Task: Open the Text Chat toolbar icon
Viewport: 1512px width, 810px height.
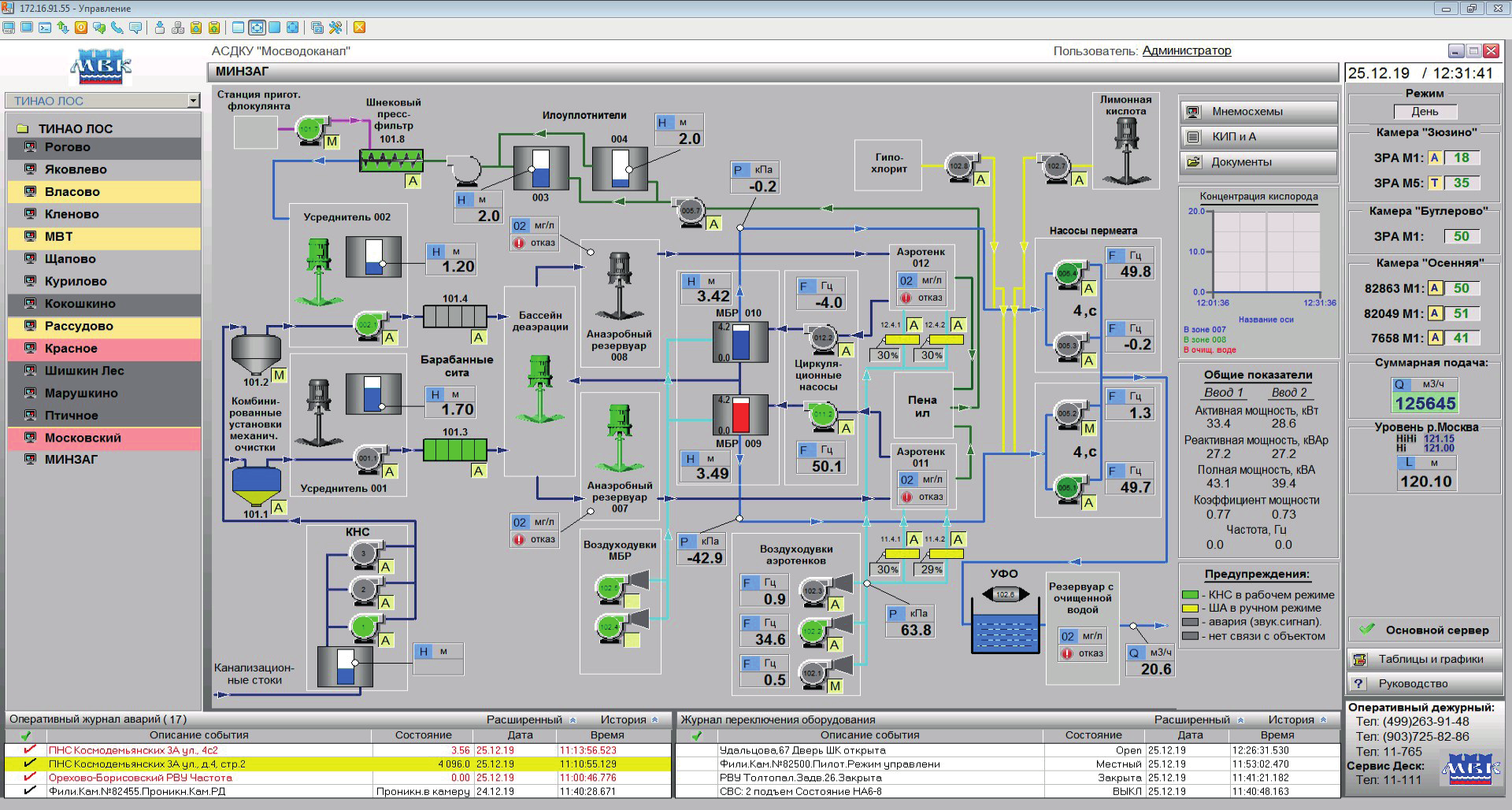Action: [99, 28]
